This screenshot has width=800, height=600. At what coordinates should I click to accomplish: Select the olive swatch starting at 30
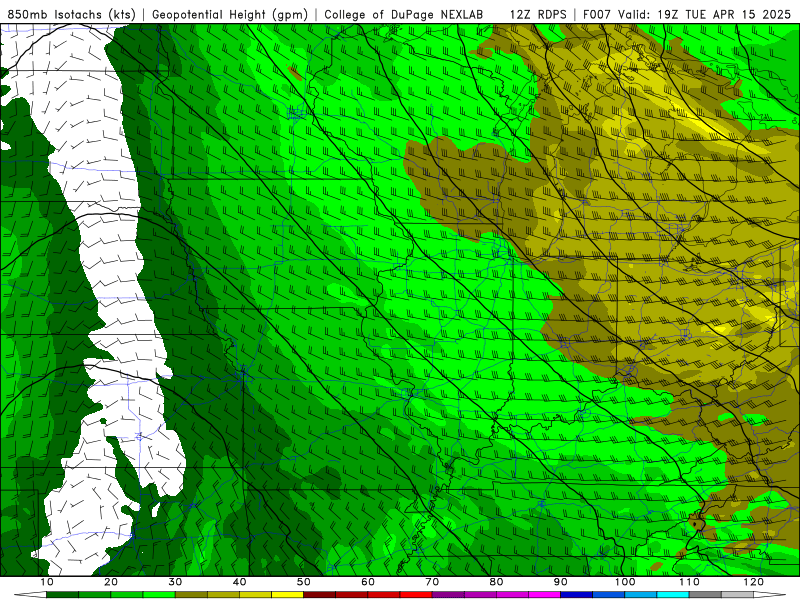[191, 595]
